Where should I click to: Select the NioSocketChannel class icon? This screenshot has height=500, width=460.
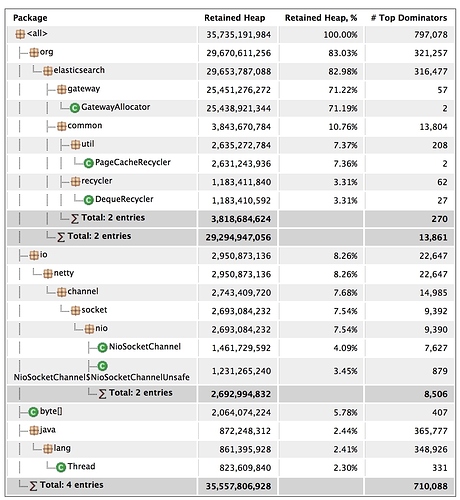[x=102, y=348]
